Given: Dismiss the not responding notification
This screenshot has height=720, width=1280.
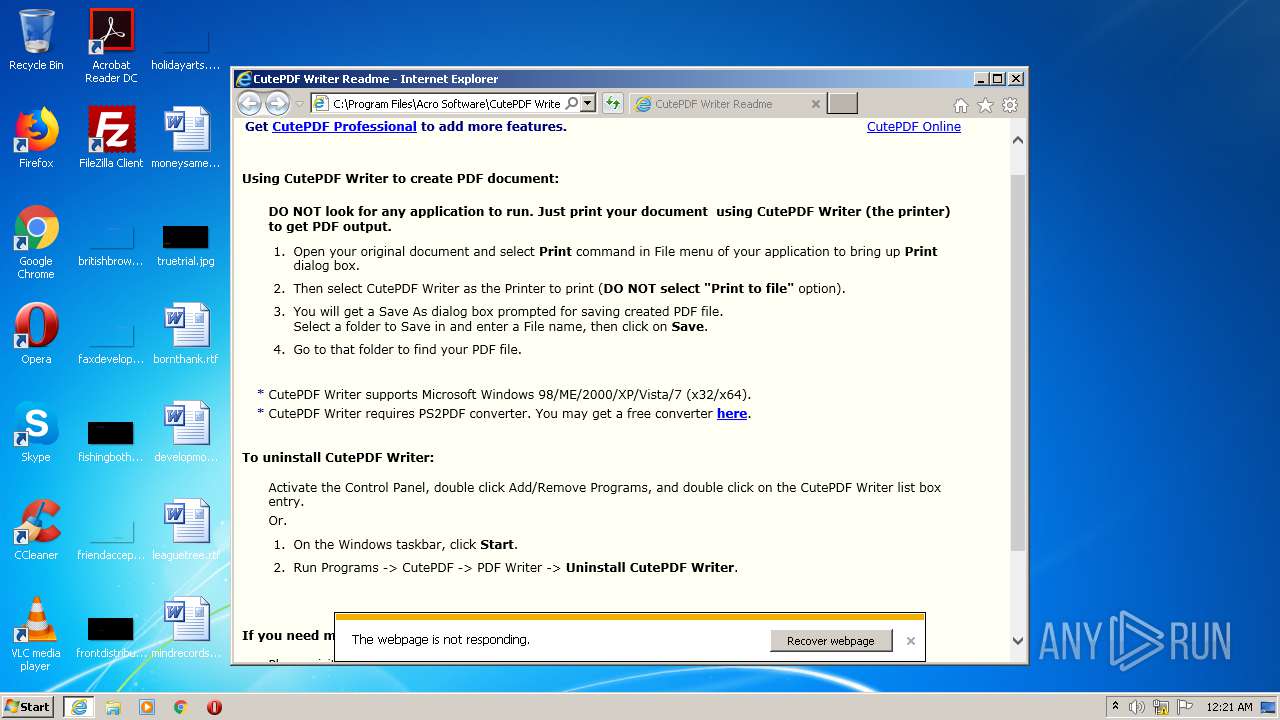Looking at the screenshot, I should pos(910,641).
